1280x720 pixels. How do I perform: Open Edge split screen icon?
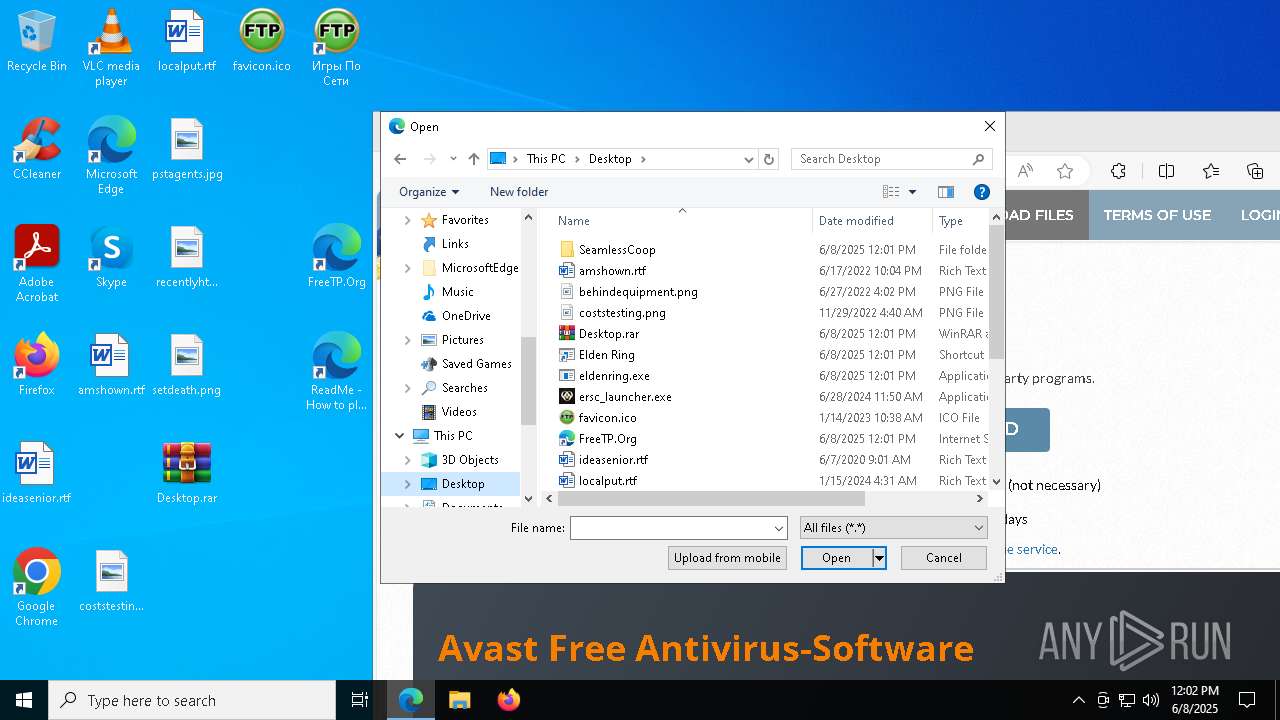pyautogui.click(x=1166, y=171)
